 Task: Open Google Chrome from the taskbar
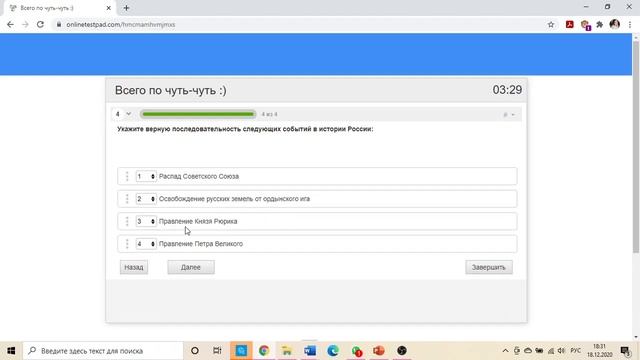click(264, 351)
